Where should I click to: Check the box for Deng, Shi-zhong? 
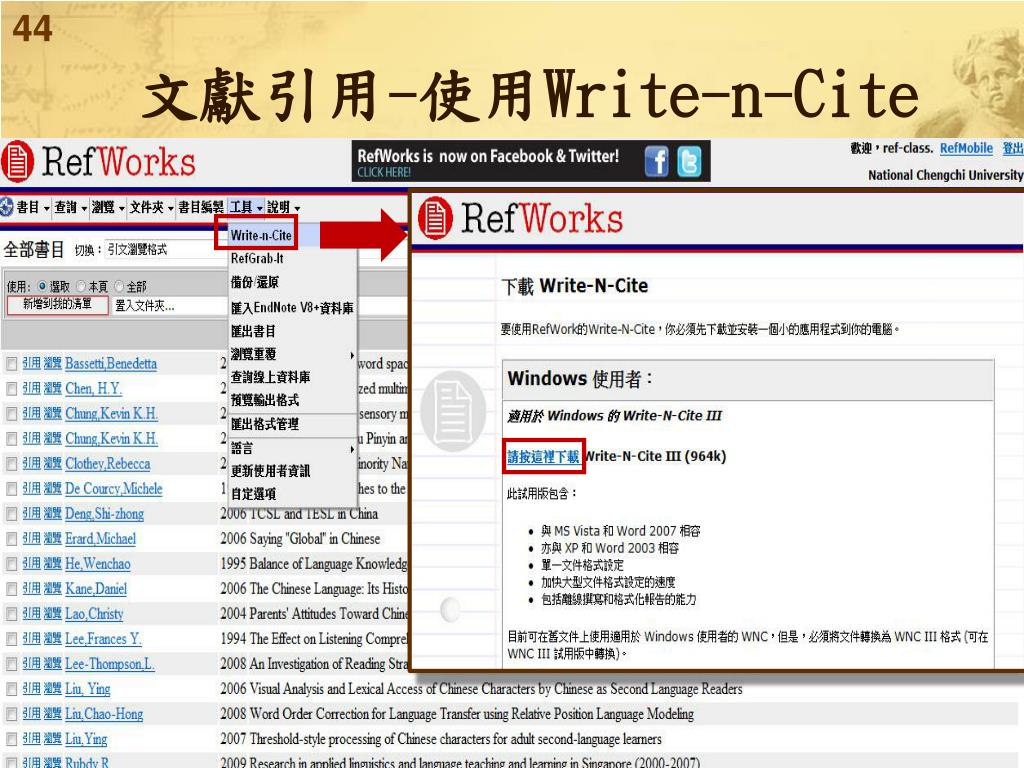point(11,514)
